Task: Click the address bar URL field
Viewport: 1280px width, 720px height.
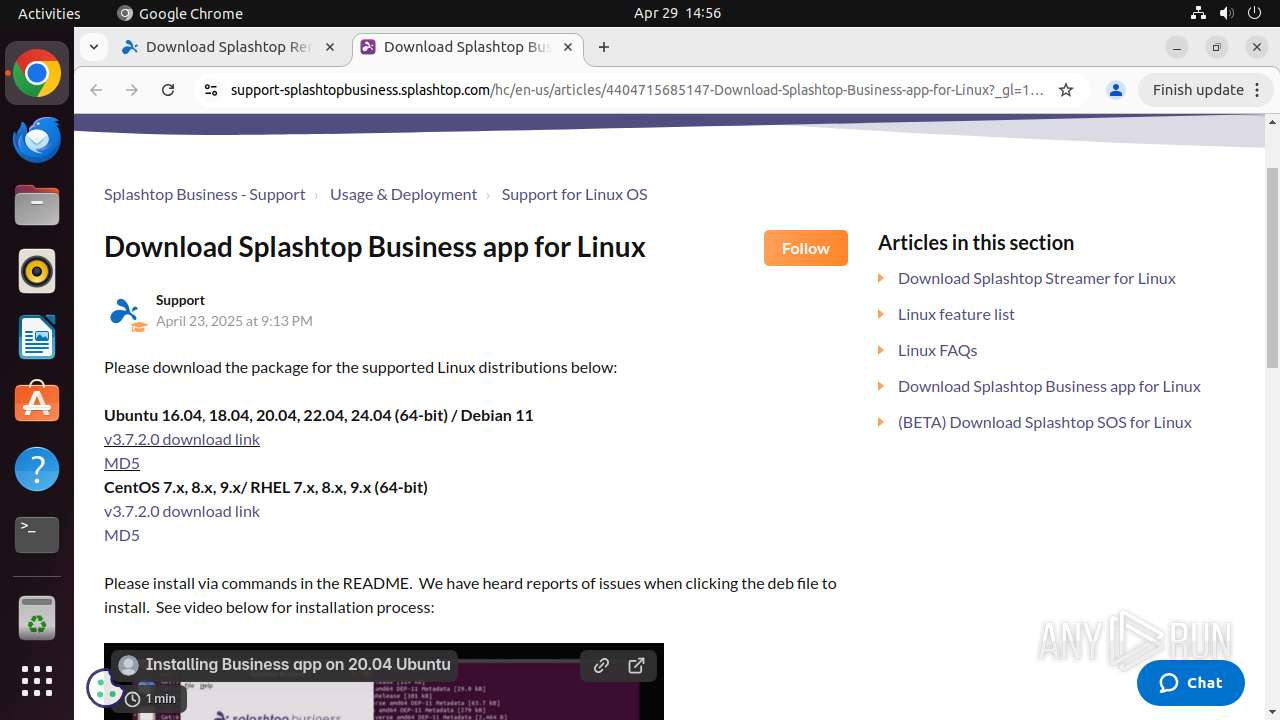Action: [637, 90]
